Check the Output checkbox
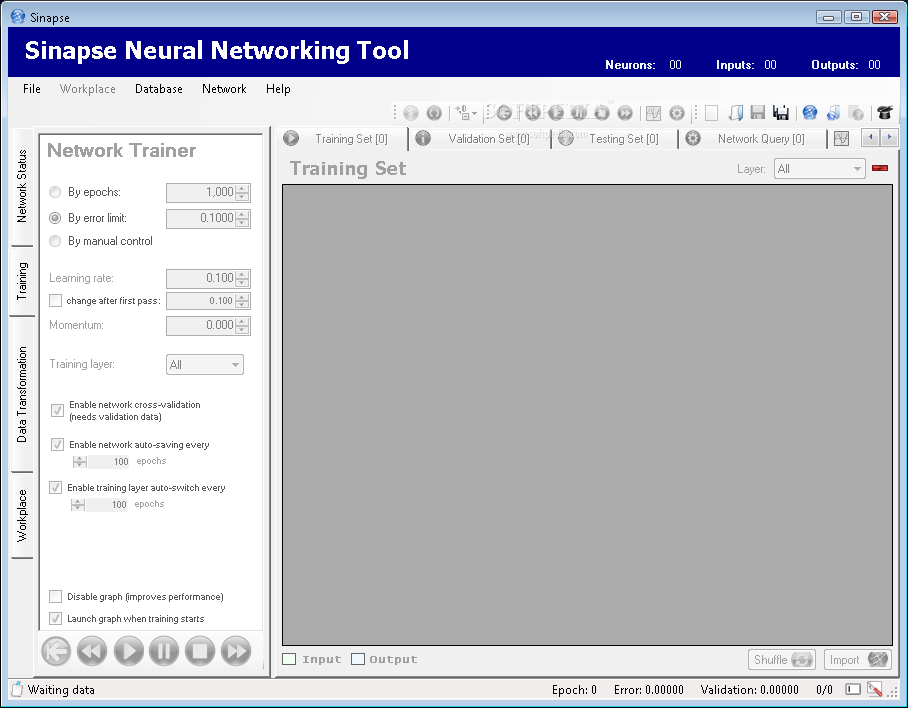908x708 pixels. 358,659
